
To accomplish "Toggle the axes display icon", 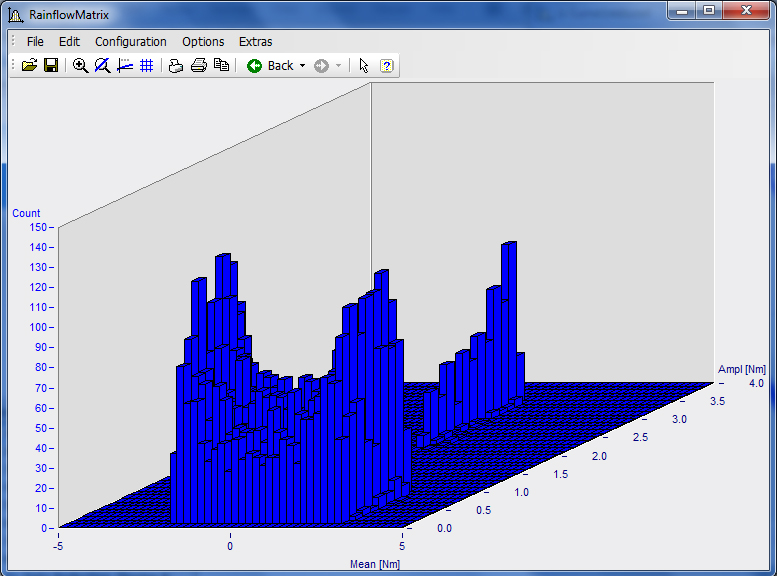I will (x=124, y=65).
